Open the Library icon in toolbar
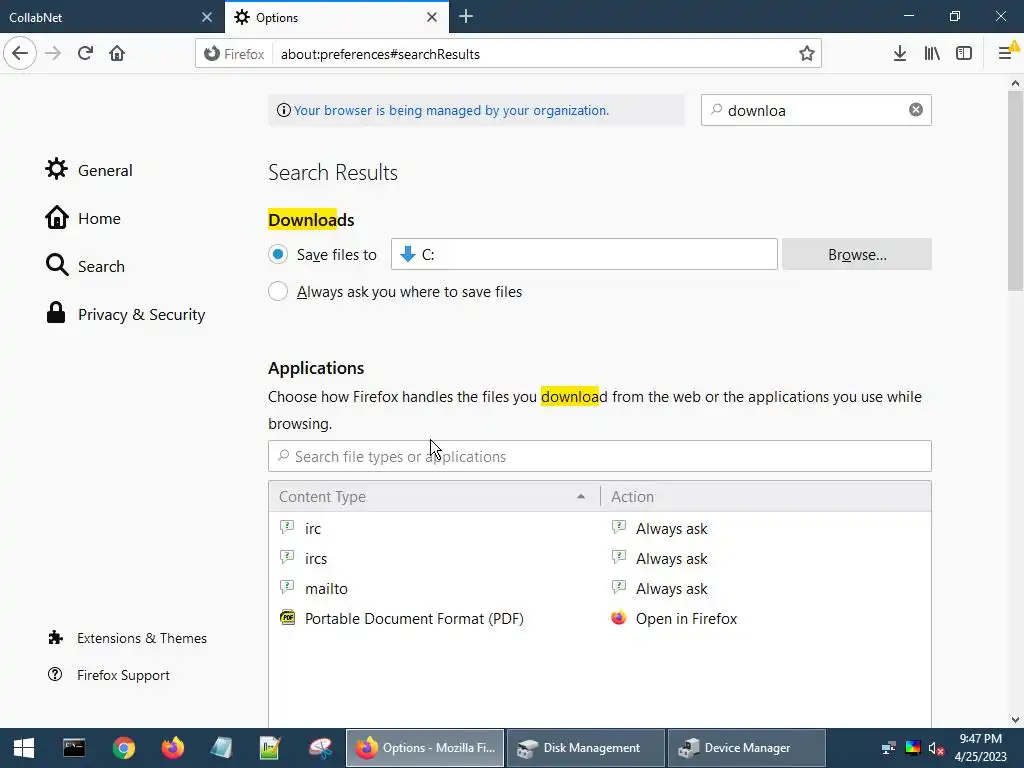 [x=932, y=54]
